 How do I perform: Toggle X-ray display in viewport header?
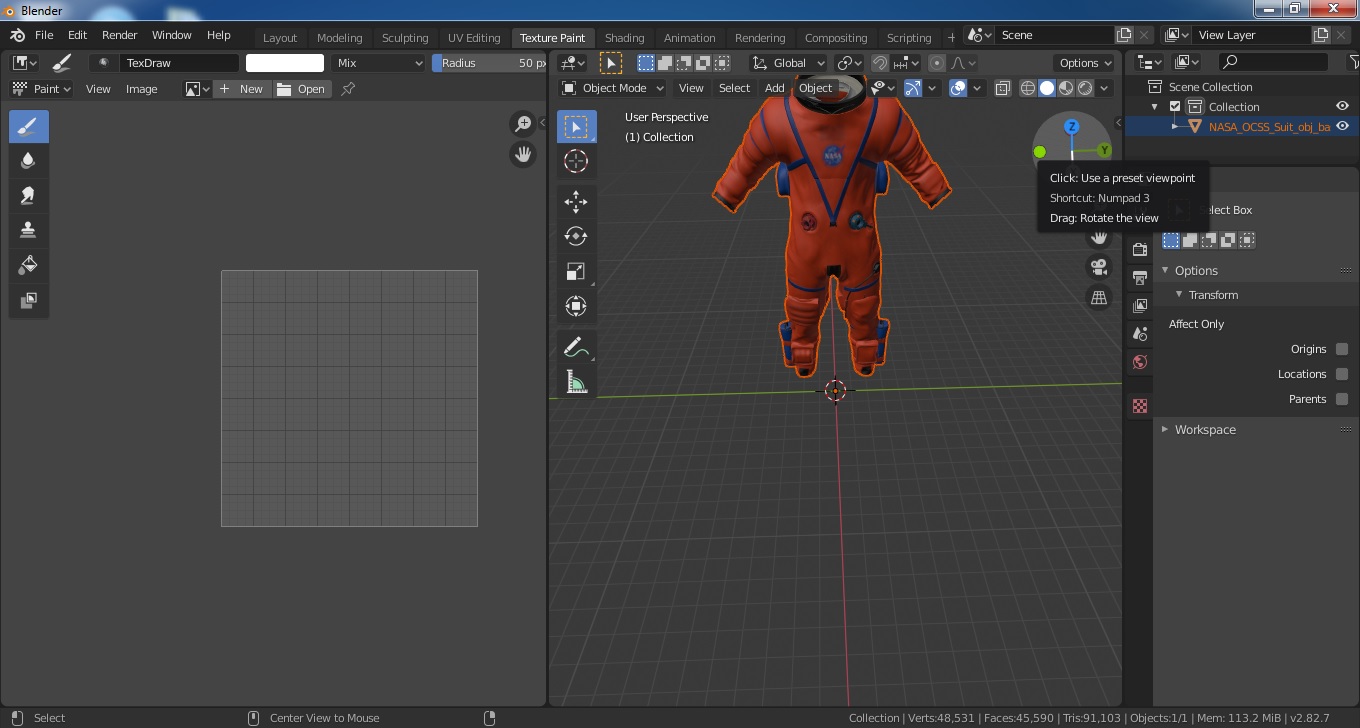1003,88
